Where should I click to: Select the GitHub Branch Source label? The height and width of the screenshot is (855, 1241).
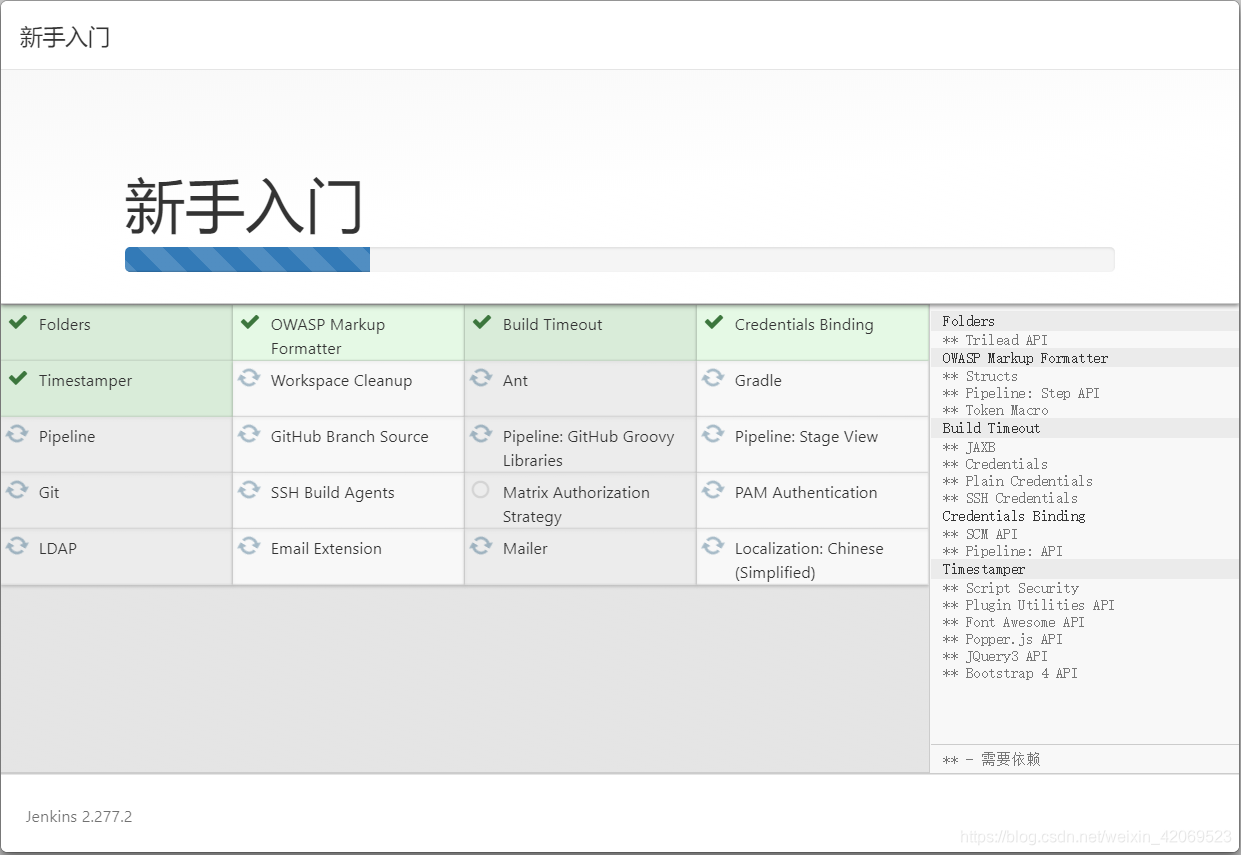349,437
